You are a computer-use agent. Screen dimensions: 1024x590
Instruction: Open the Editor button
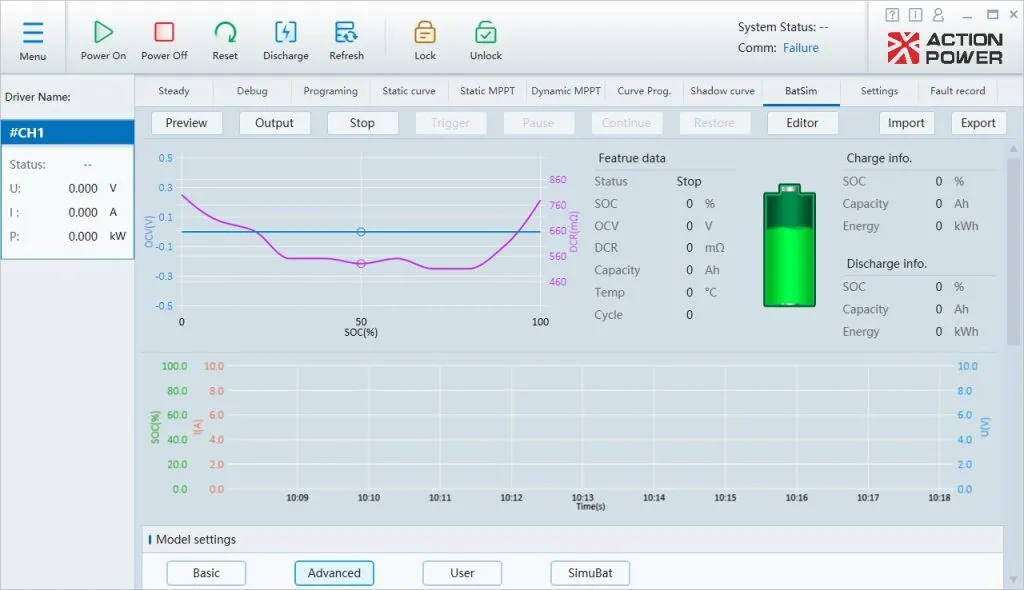pos(802,123)
